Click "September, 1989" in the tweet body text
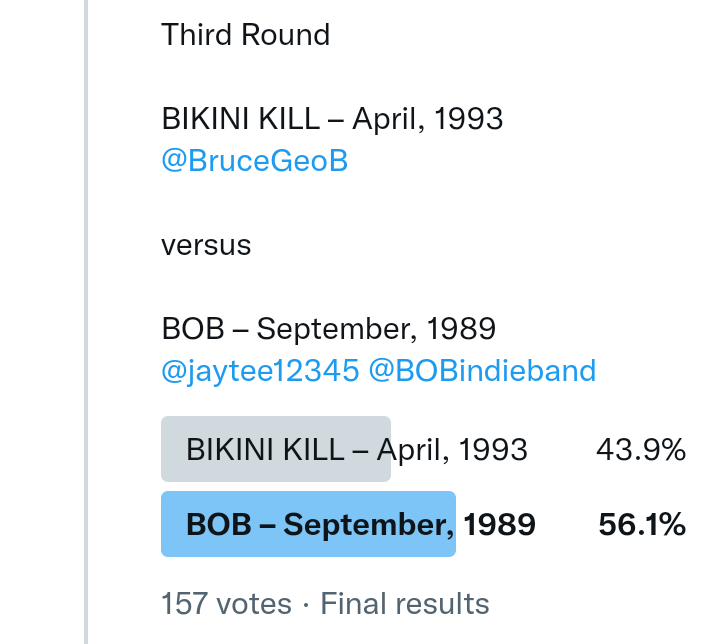 click(376, 329)
